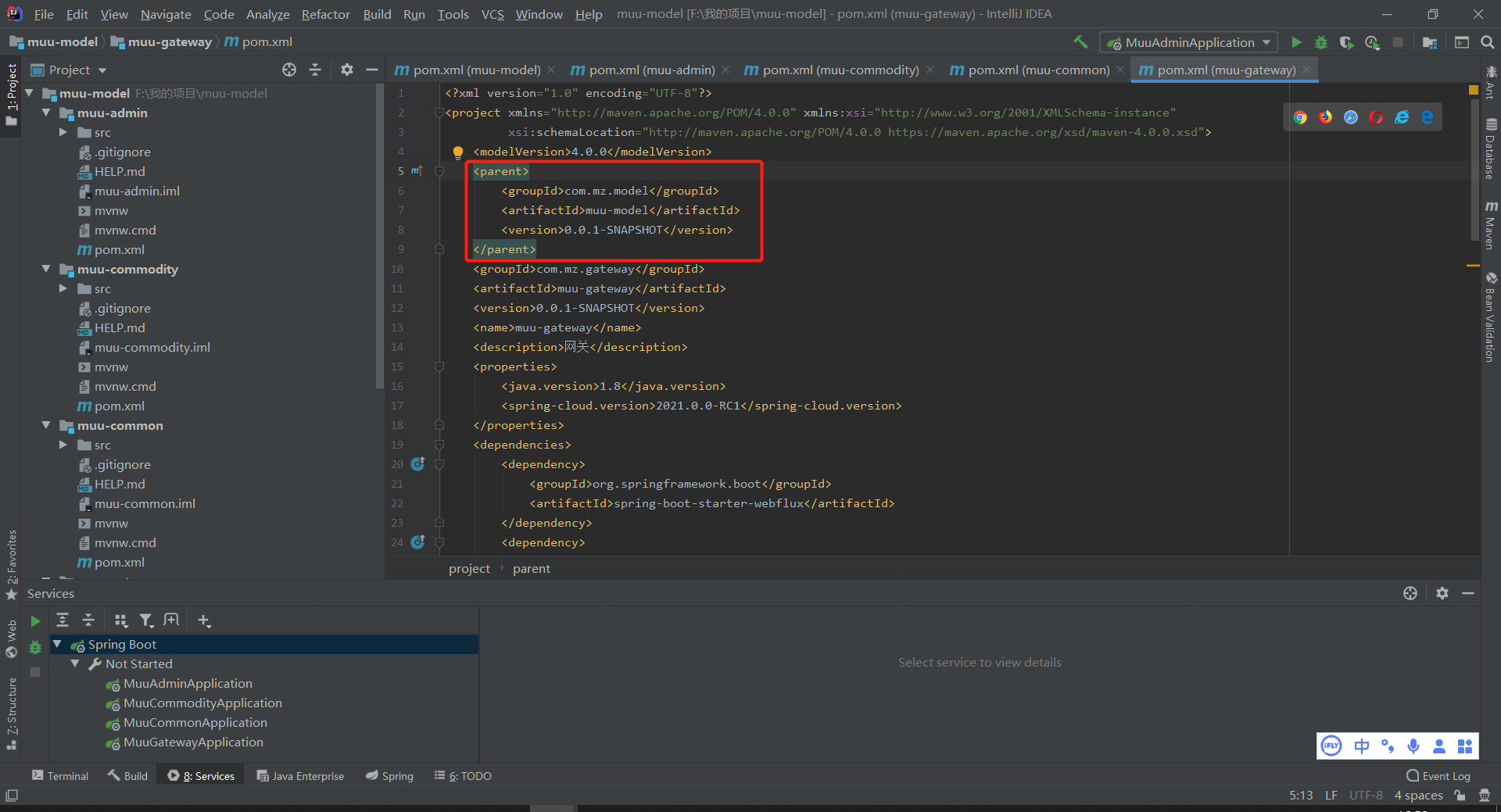Viewport: 1501px width, 812px height.
Task: Expand the src folder under muu-admin
Action: 63,132
